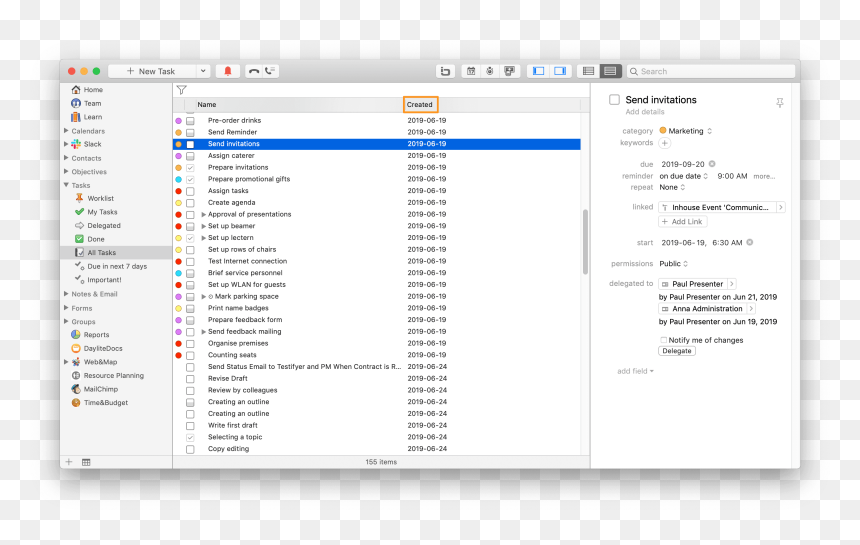
Task: Check off the Assign tasks row checkbox
Action: [190, 191]
